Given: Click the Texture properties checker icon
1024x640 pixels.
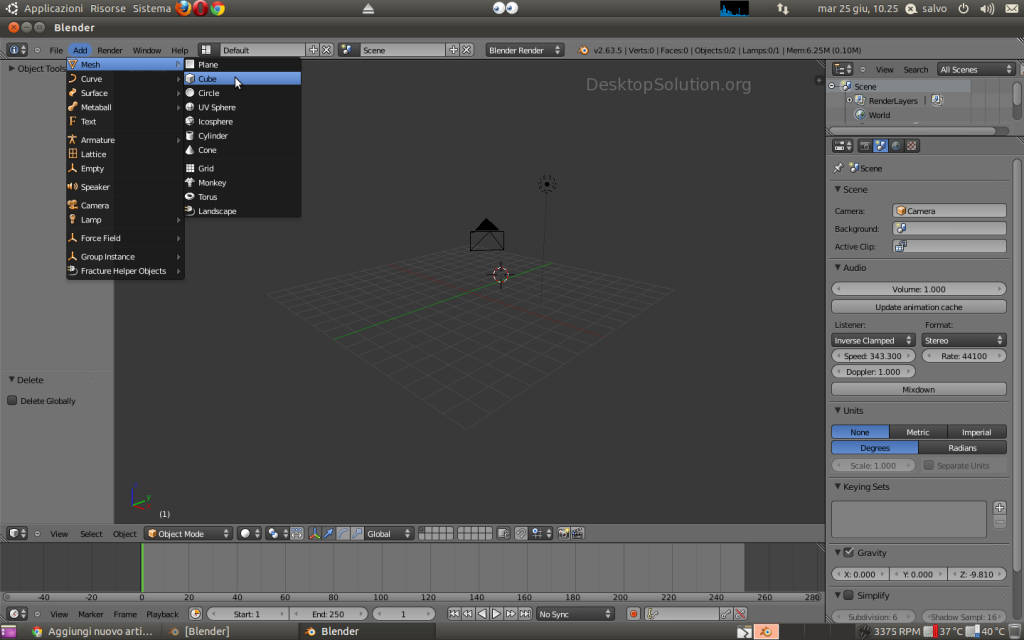Looking at the screenshot, I should tap(911, 146).
